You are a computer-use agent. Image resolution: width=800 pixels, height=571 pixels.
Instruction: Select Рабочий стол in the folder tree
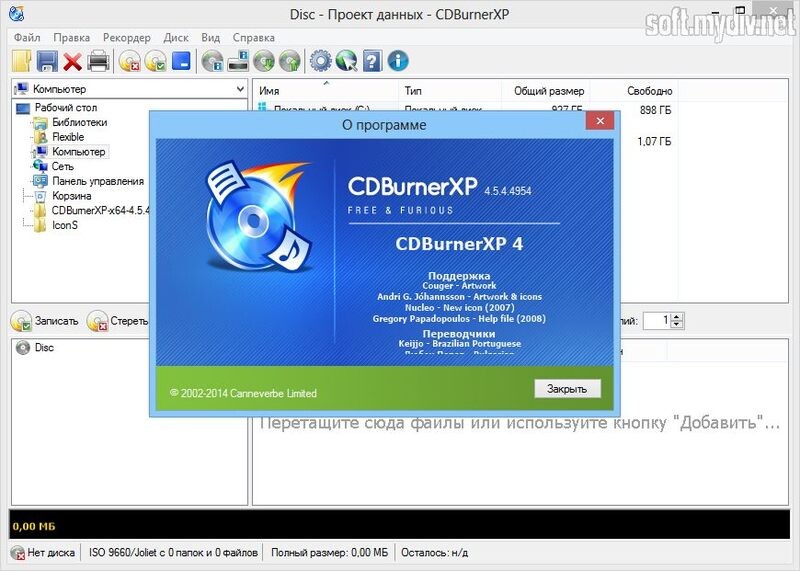[66, 108]
